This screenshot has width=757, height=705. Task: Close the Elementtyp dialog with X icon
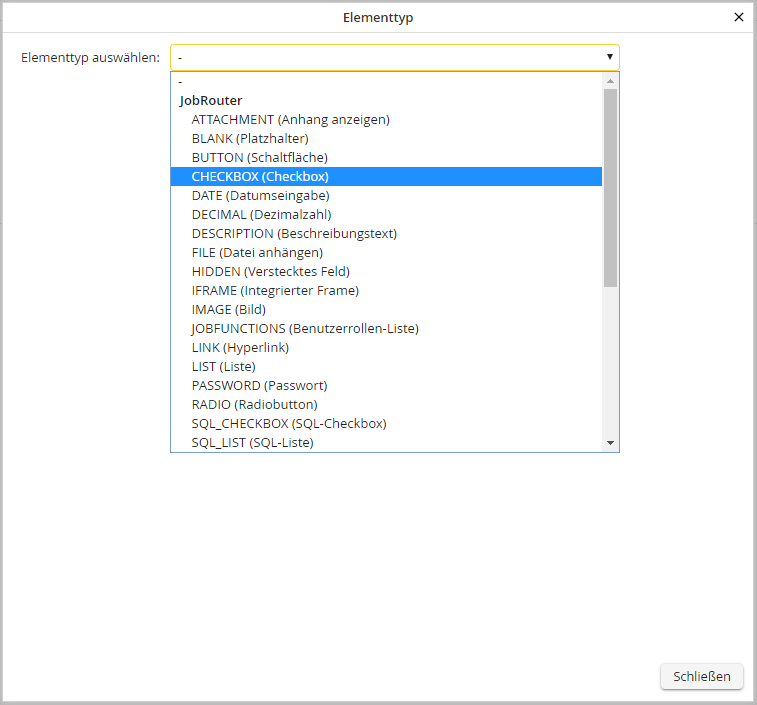click(x=739, y=17)
